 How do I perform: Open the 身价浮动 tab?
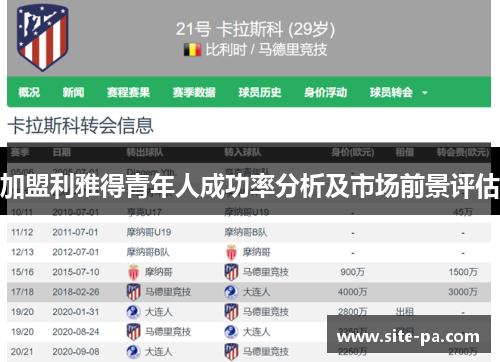(x=325, y=92)
